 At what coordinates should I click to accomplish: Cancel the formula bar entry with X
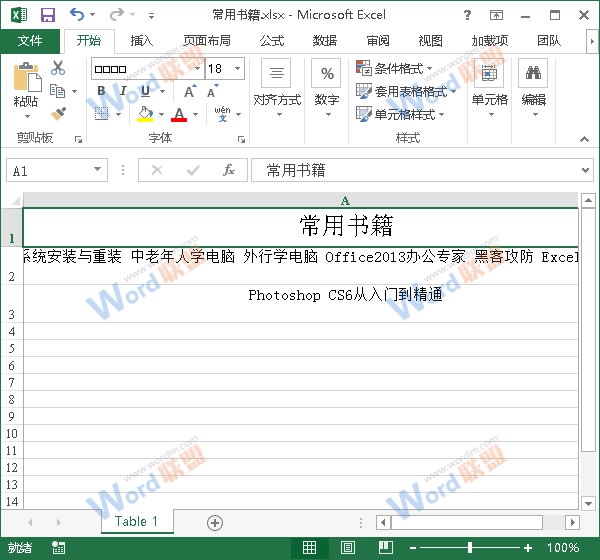pyautogui.click(x=157, y=170)
